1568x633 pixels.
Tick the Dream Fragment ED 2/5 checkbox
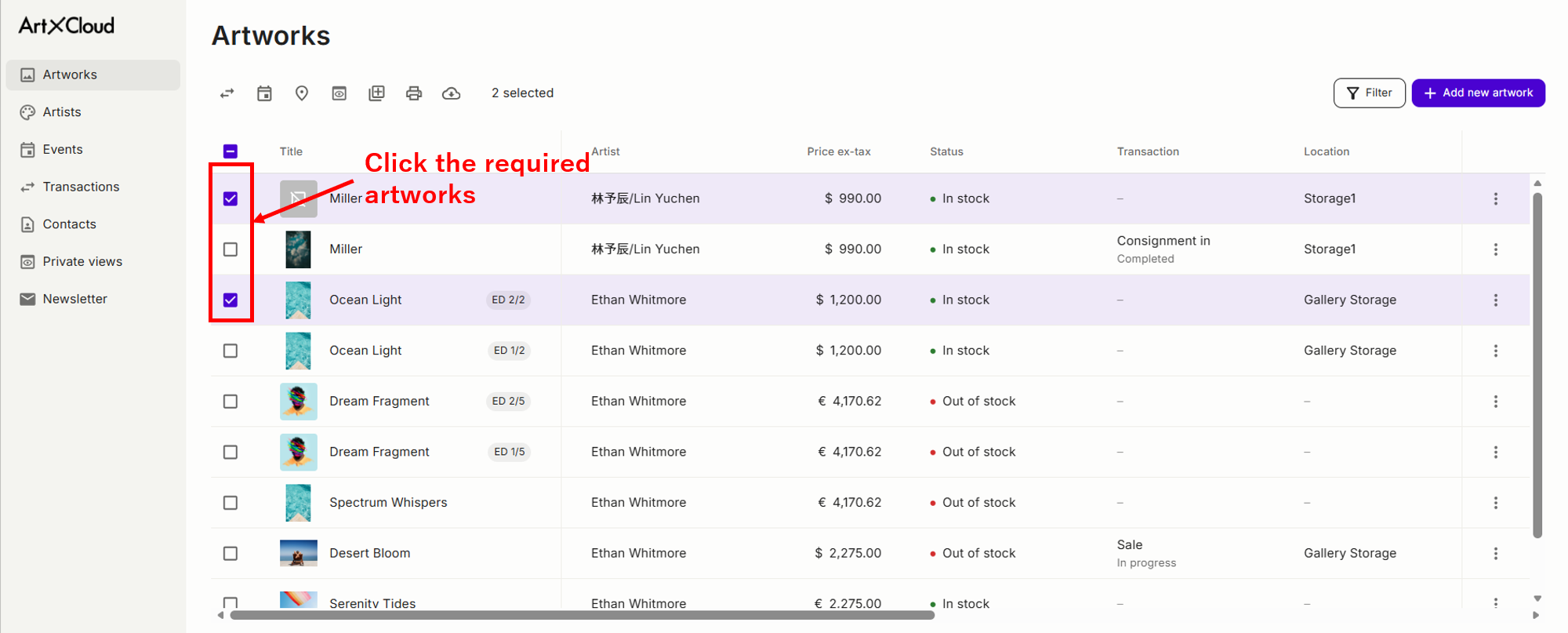click(230, 402)
